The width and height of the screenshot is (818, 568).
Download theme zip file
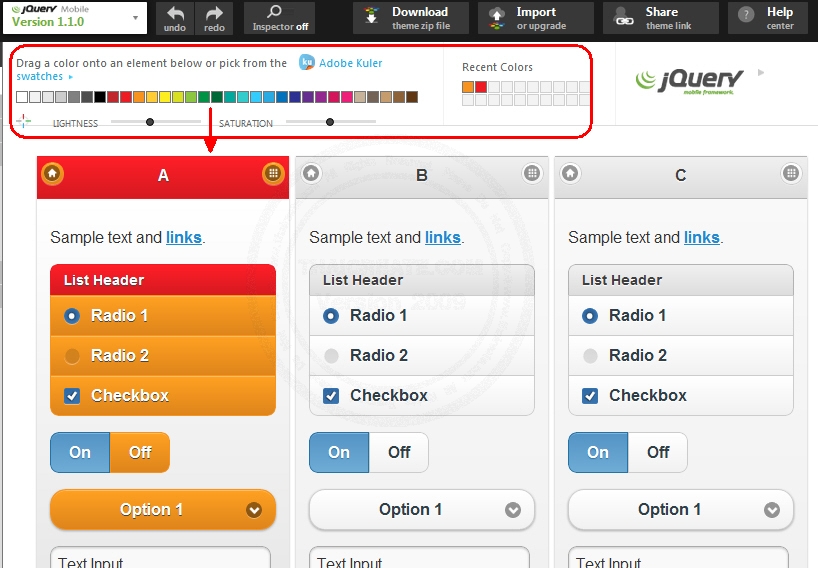[411, 18]
